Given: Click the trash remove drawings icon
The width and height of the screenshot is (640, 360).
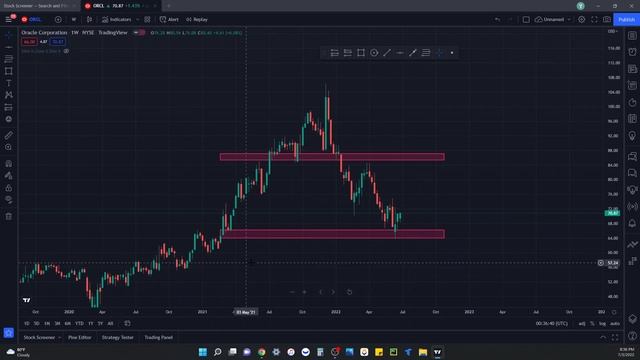Looking at the screenshot, I should point(9,216).
